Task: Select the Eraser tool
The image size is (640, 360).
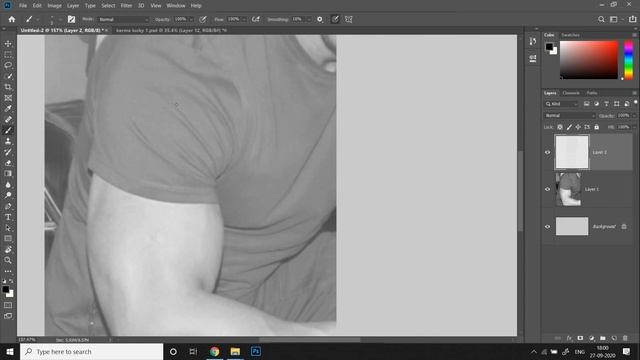Action: 8,163
